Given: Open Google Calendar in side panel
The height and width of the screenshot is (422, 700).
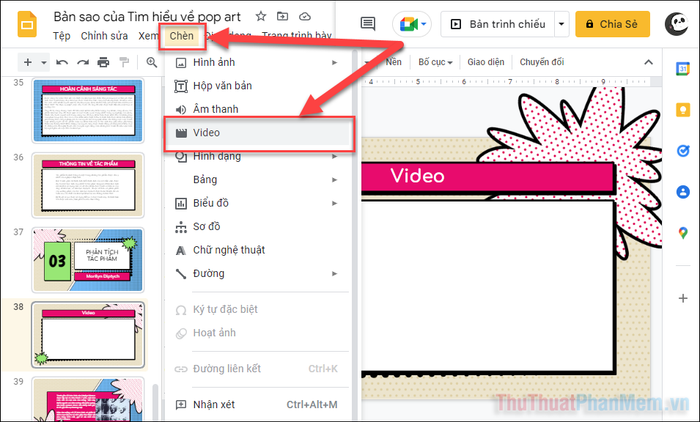Looking at the screenshot, I should (683, 68).
